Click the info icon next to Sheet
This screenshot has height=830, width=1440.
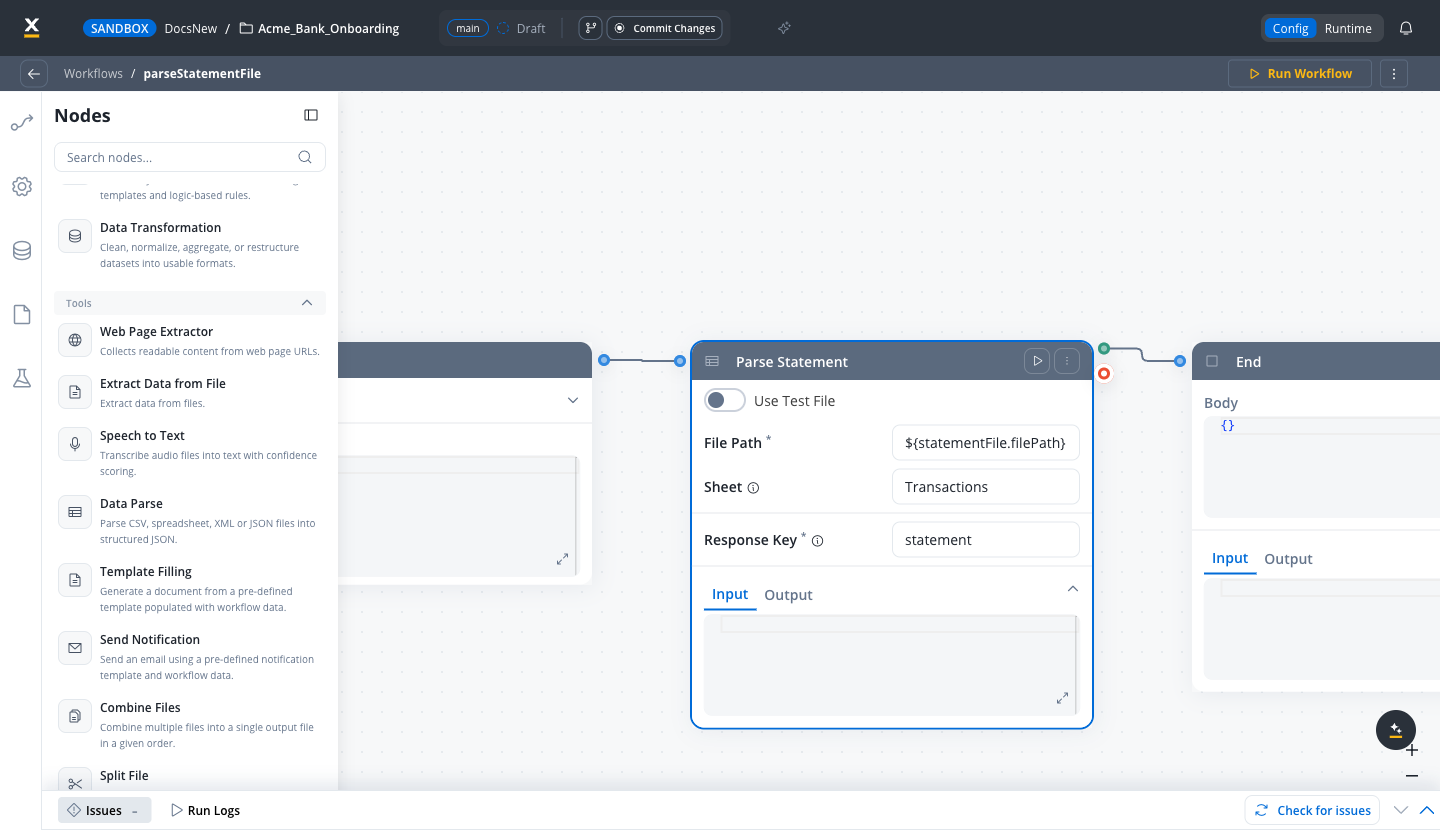point(753,488)
